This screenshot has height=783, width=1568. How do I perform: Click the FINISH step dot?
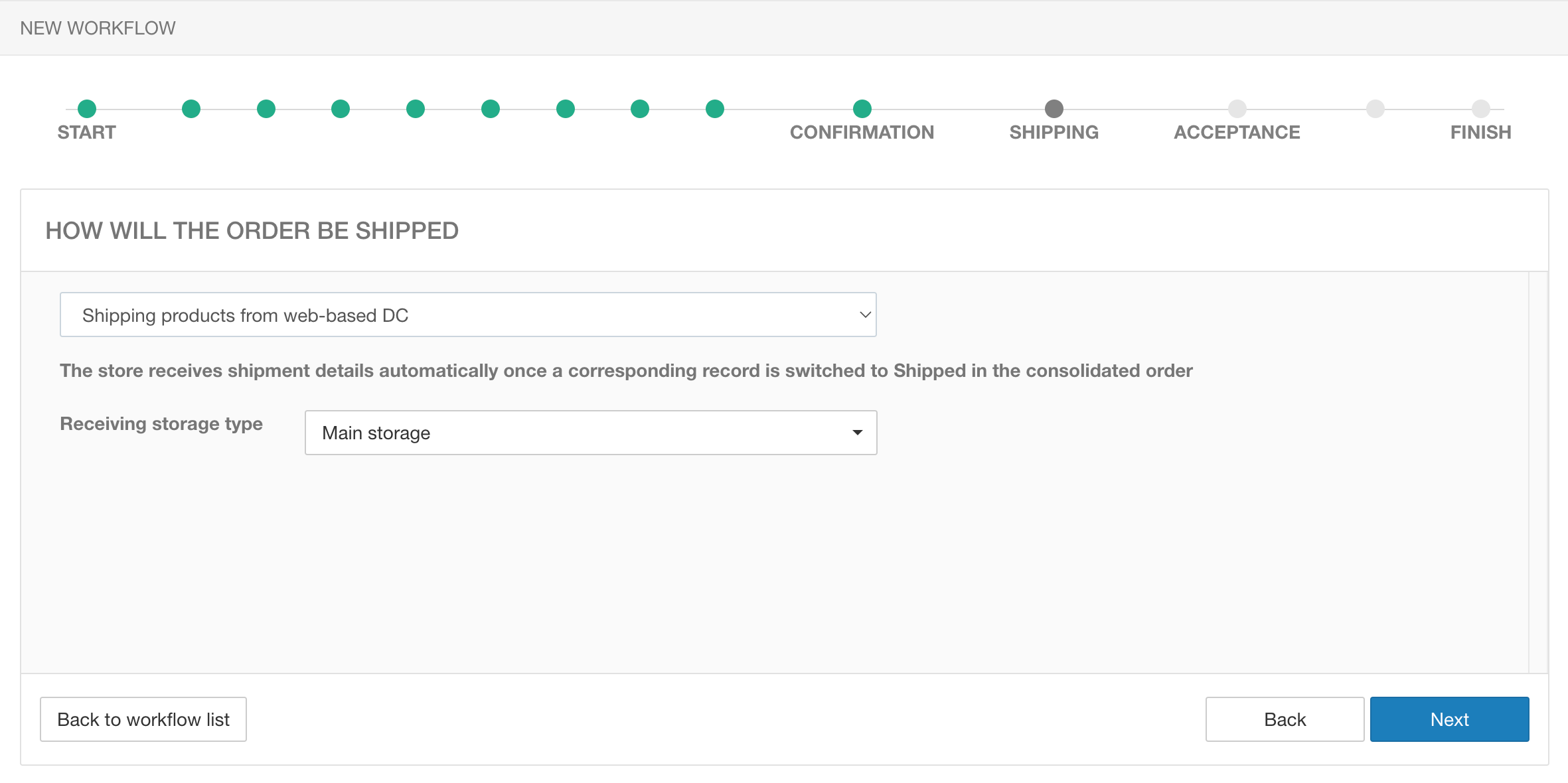(1480, 108)
